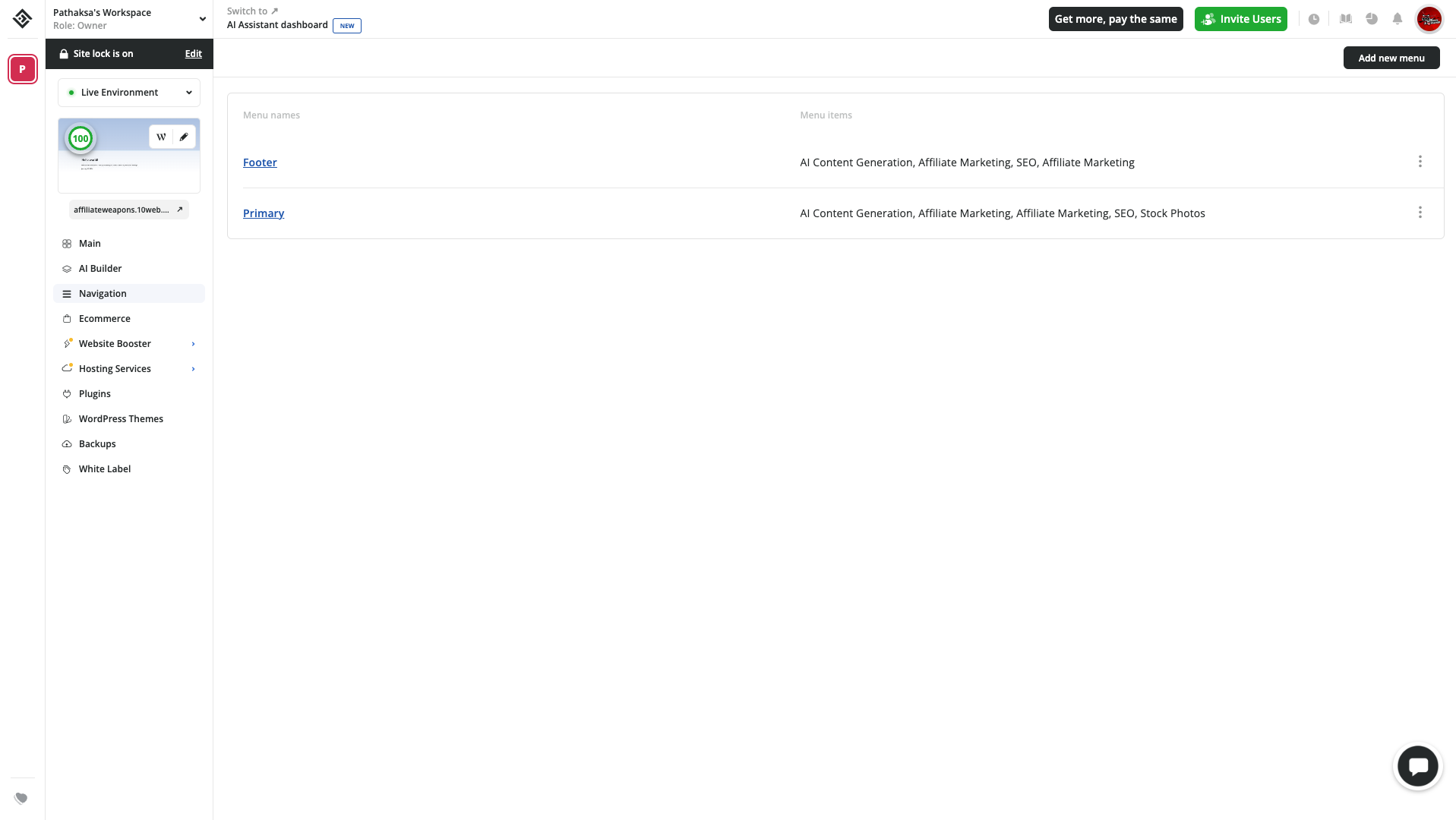The width and height of the screenshot is (1456, 820).
Task: Expand the Website Booster submenu
Action: point(193,344)
